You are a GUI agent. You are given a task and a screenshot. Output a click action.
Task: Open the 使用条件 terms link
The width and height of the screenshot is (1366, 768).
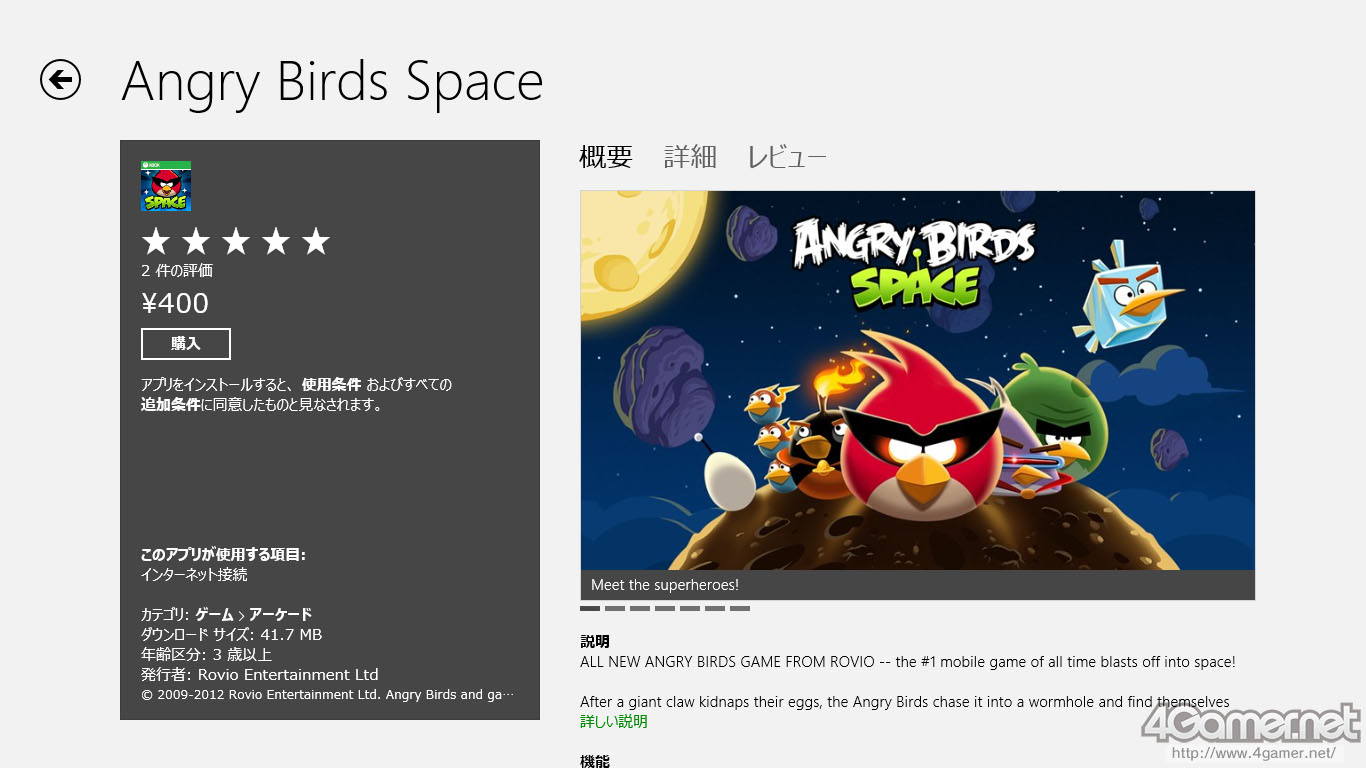[x=331, y=385]
